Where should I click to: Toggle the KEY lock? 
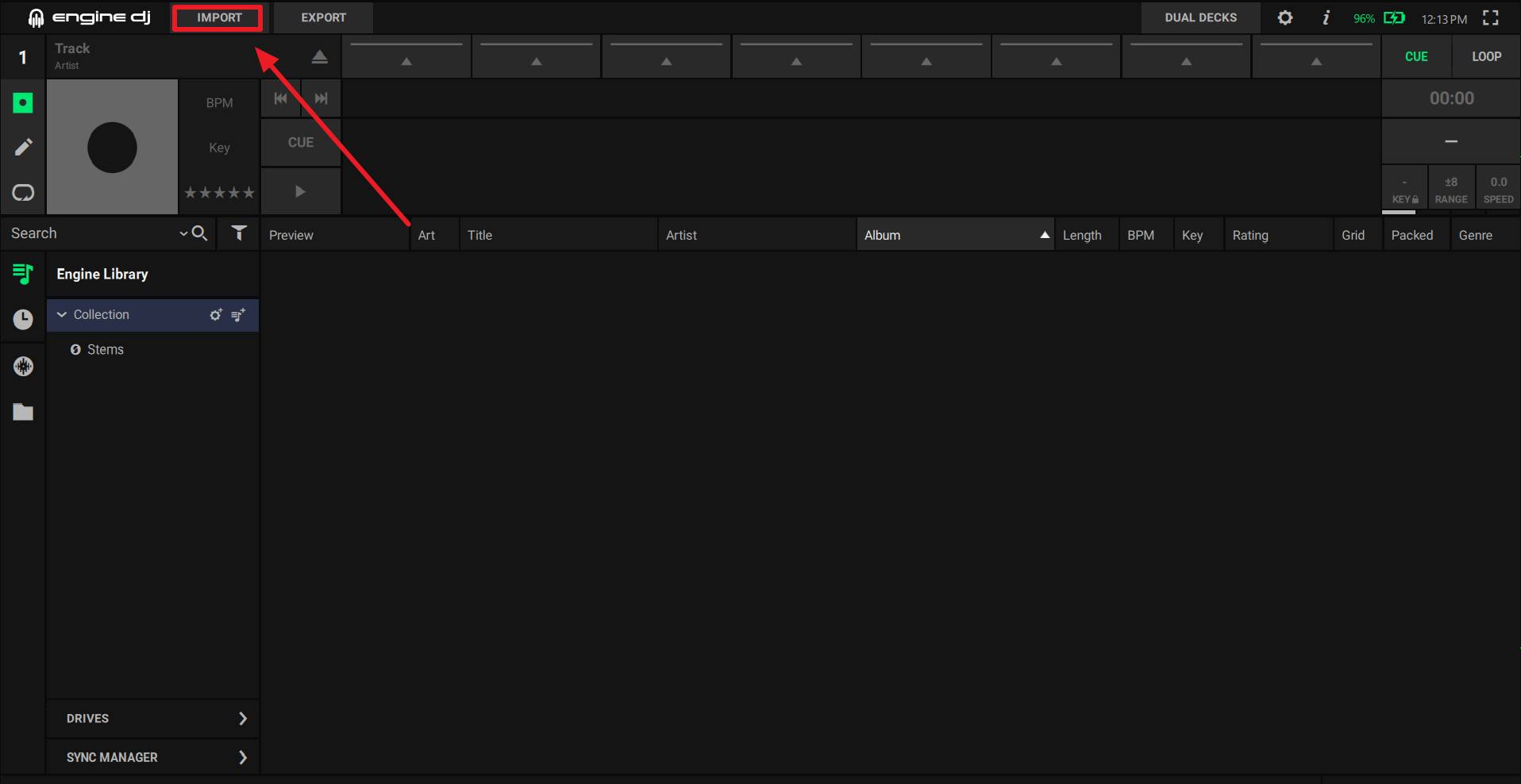point(1404,190)
